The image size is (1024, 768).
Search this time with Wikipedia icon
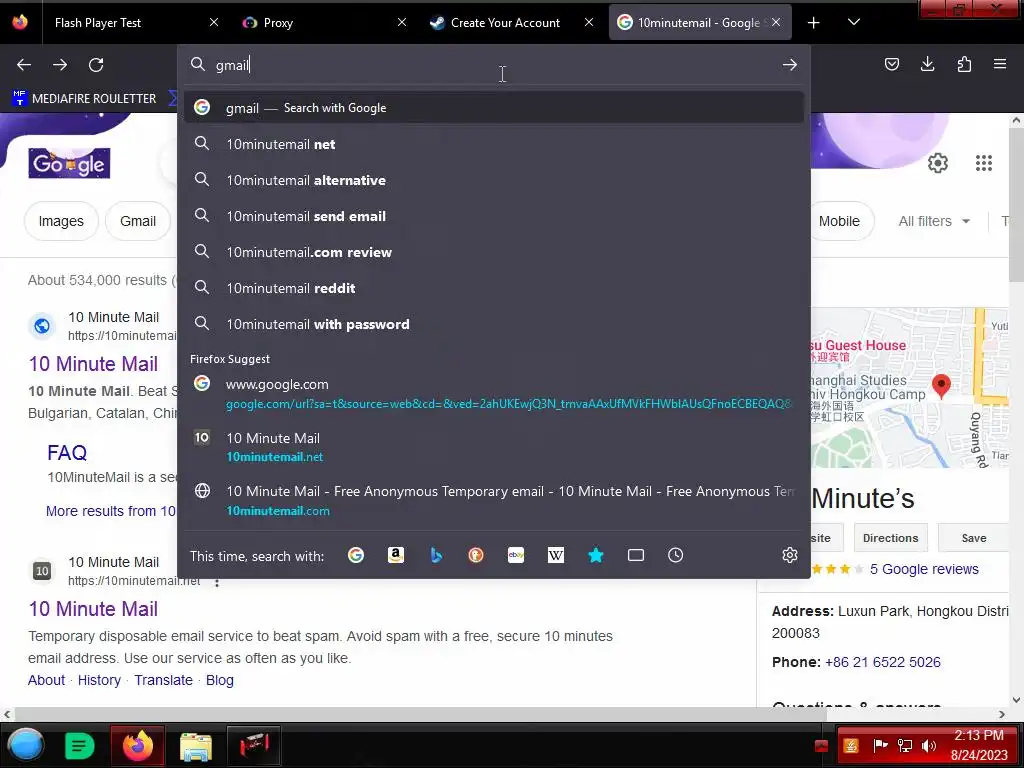pos(556,555)
